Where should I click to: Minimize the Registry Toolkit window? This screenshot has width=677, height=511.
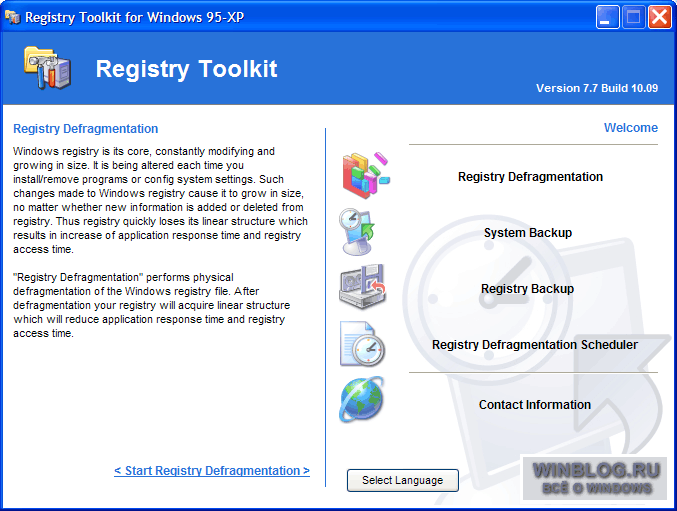click(607, 17)
